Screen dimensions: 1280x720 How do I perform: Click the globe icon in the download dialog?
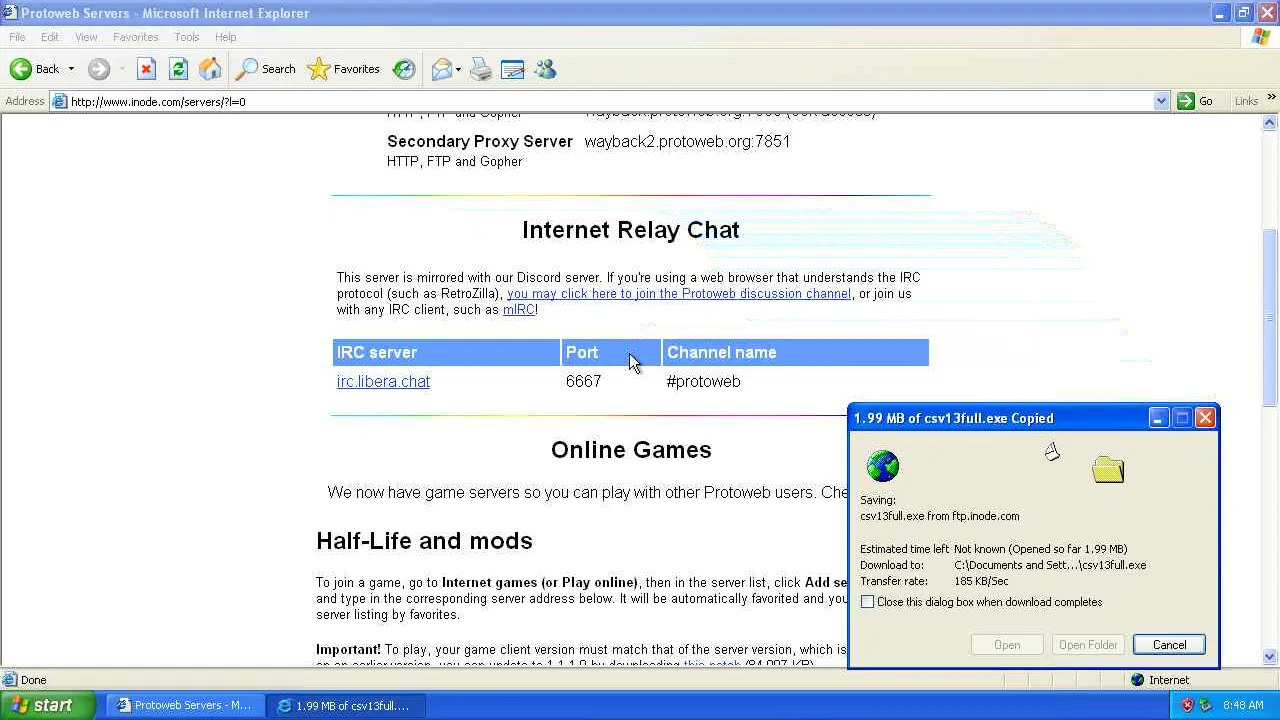pos(883,466)
